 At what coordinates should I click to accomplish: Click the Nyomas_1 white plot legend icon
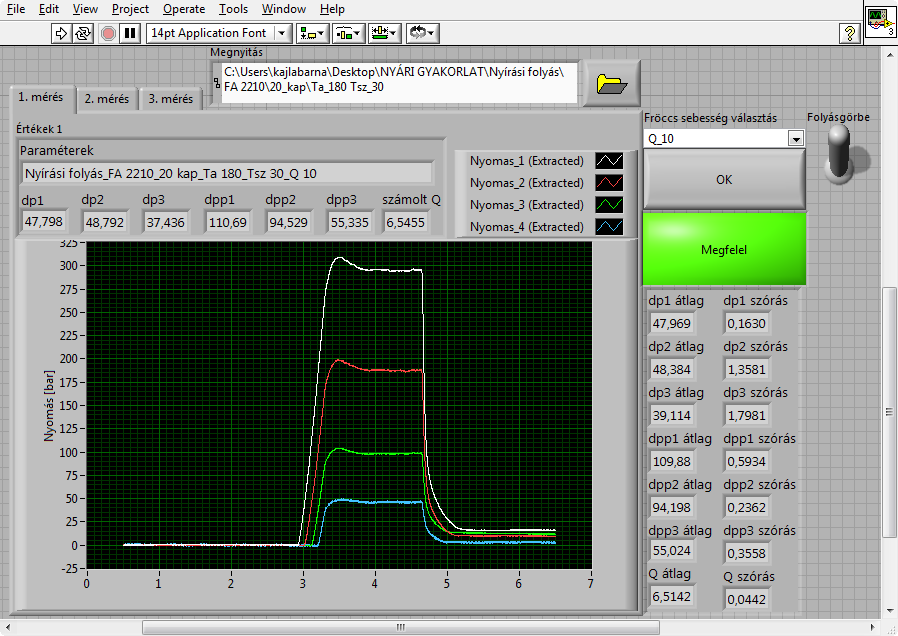(609, 161)
